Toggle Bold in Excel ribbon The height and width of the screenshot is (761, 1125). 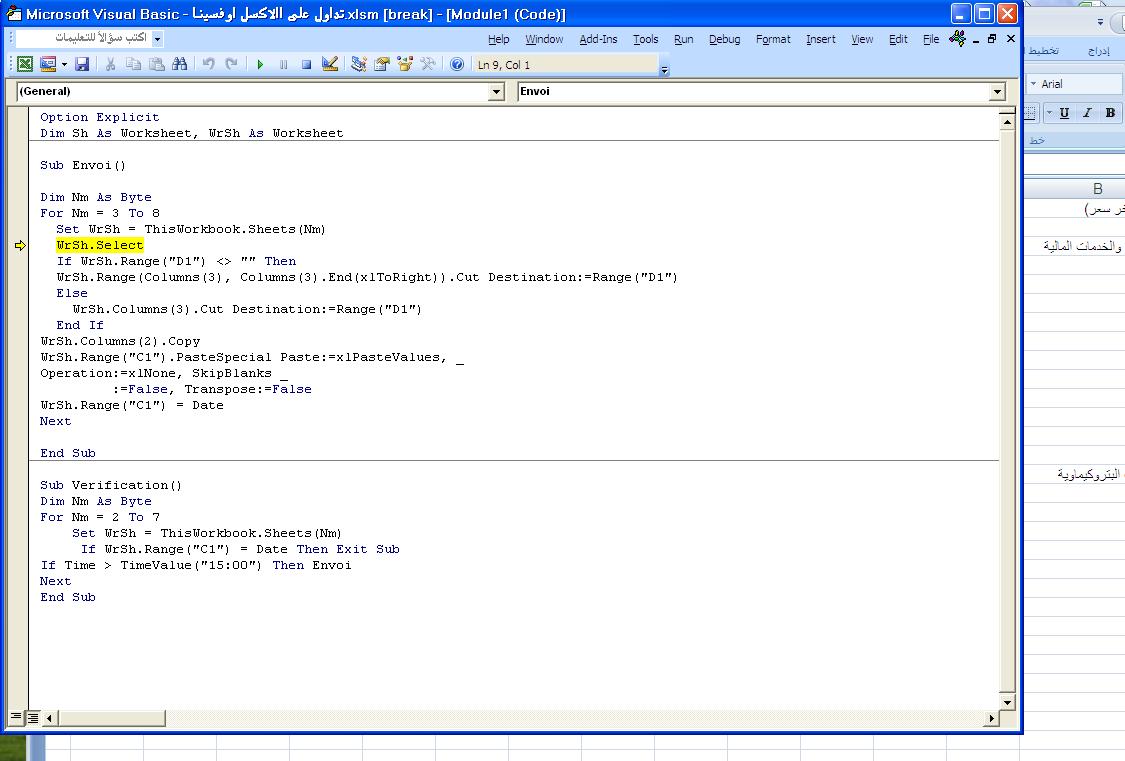coord(1110,113)
